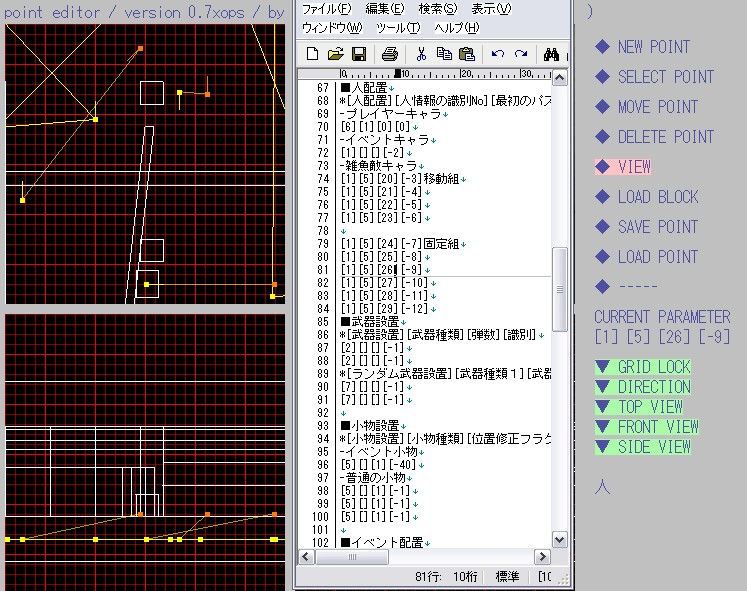Toggle the SIDE VIEW option
The image size is (747, 591).
643,447
